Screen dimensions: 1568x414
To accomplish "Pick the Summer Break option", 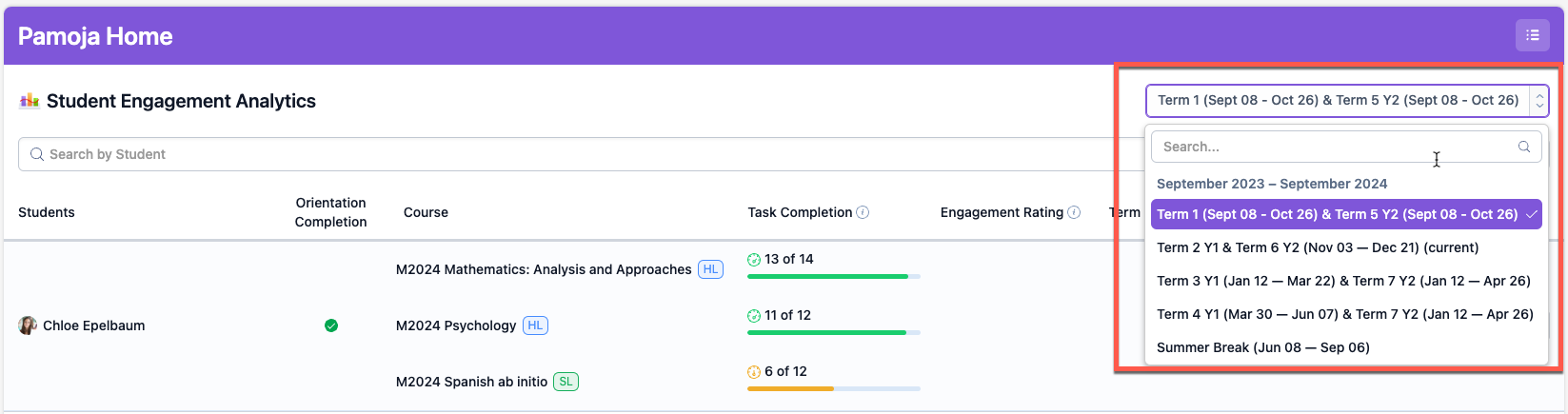I will [x=1262, y=347].
